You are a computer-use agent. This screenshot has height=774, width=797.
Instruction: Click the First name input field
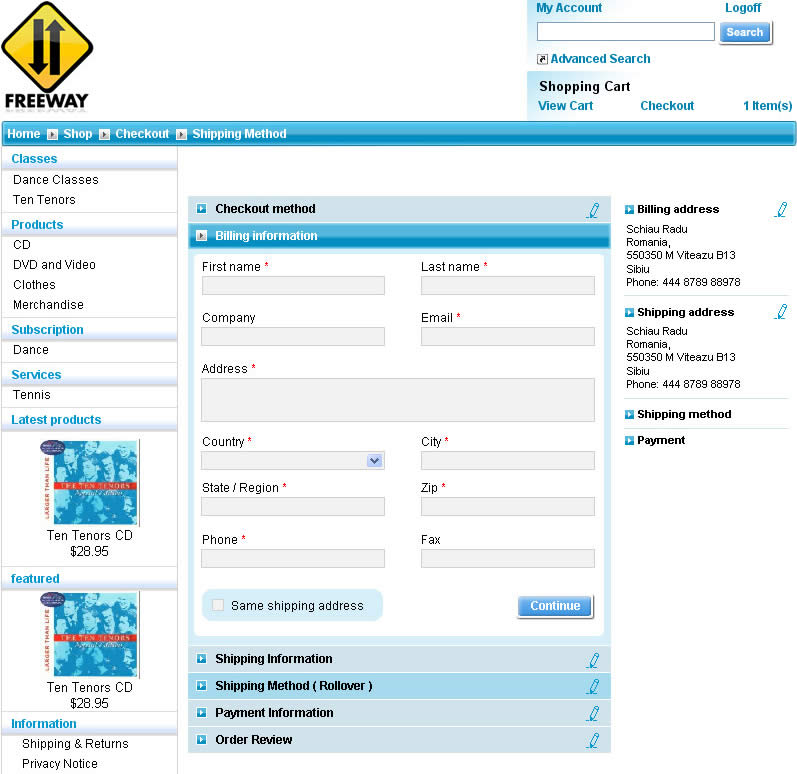click(x=293, y=286)
